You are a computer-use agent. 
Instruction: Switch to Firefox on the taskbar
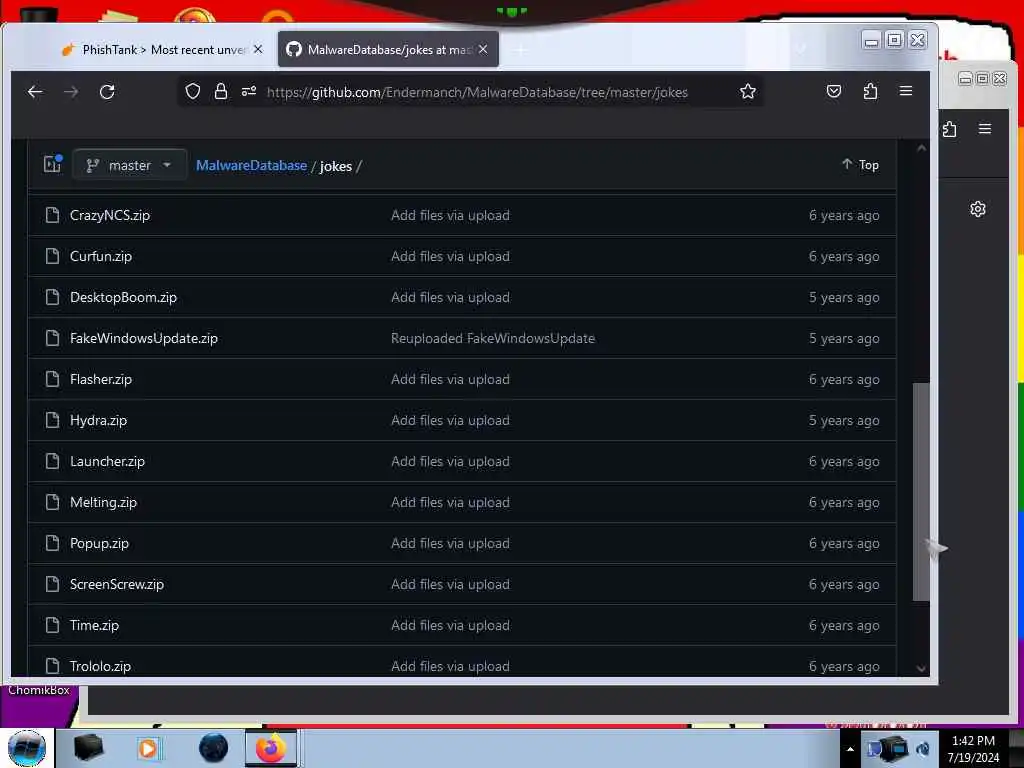pos(271,748)
